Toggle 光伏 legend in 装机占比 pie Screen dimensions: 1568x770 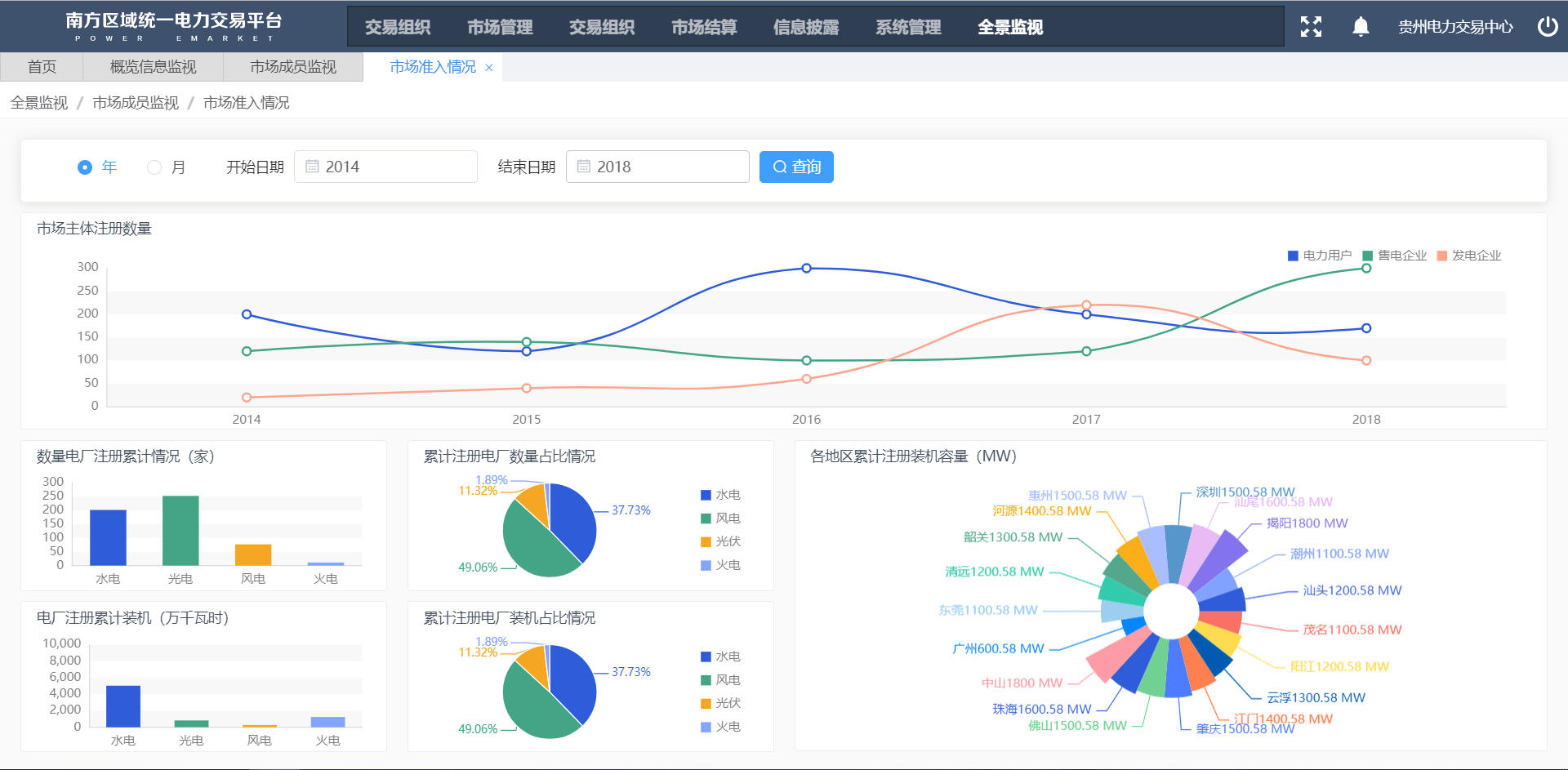coord(720,703)
